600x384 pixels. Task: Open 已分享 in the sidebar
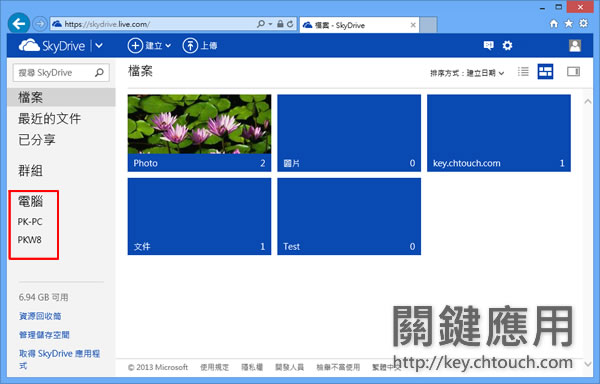[37, 140]
